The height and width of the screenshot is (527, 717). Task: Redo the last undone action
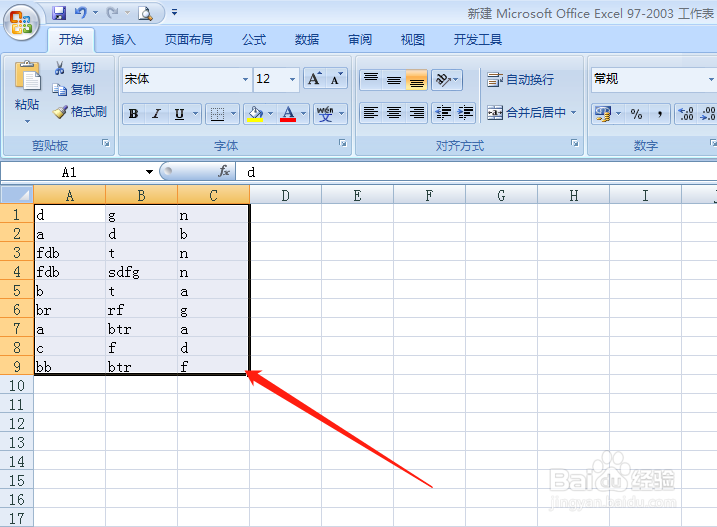[x=112, y=13]
